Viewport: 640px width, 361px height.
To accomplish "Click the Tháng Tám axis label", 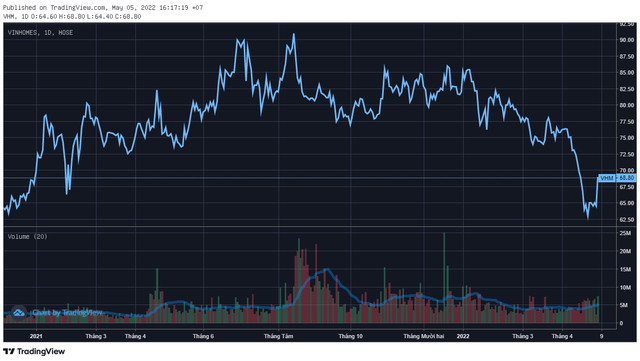I will tap(278, 336).
